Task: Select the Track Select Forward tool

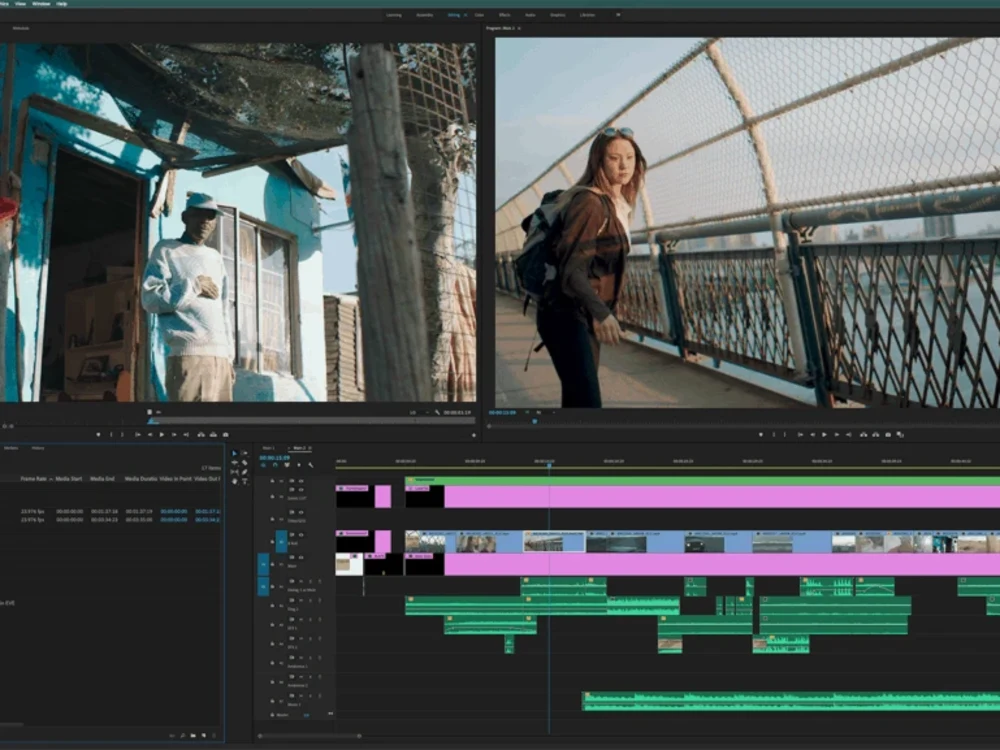Action: pos(244,453)
